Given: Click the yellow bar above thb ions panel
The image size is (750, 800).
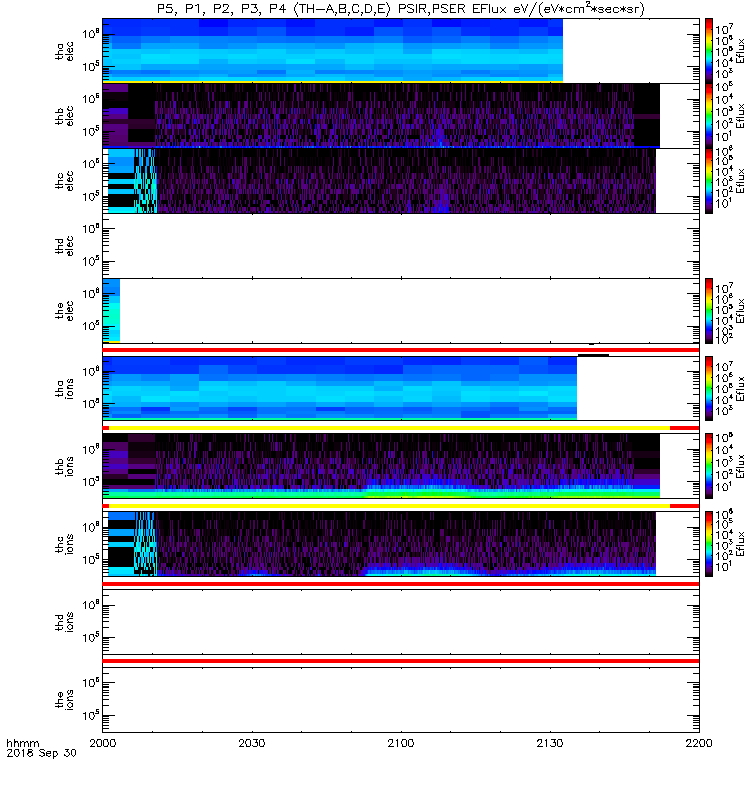Looking at the screenshot, I should point(389,428).
